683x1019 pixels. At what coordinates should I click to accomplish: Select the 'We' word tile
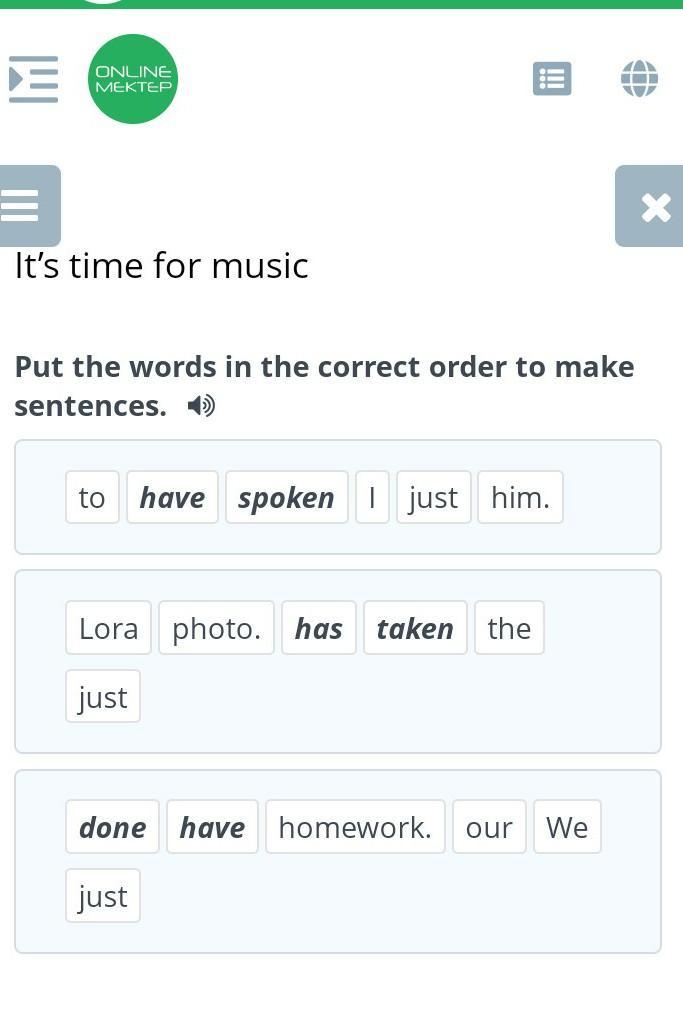567,827
